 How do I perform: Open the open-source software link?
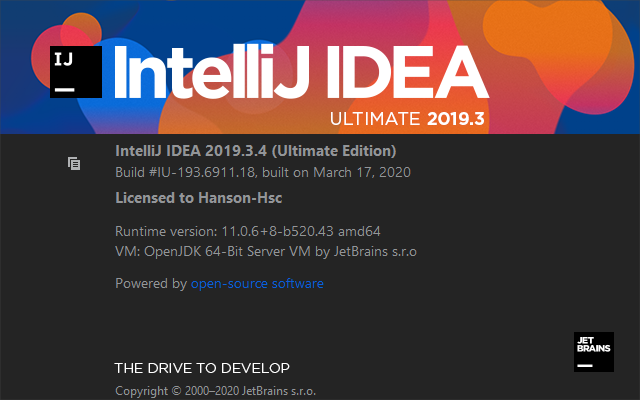click(x=257, y=283)
